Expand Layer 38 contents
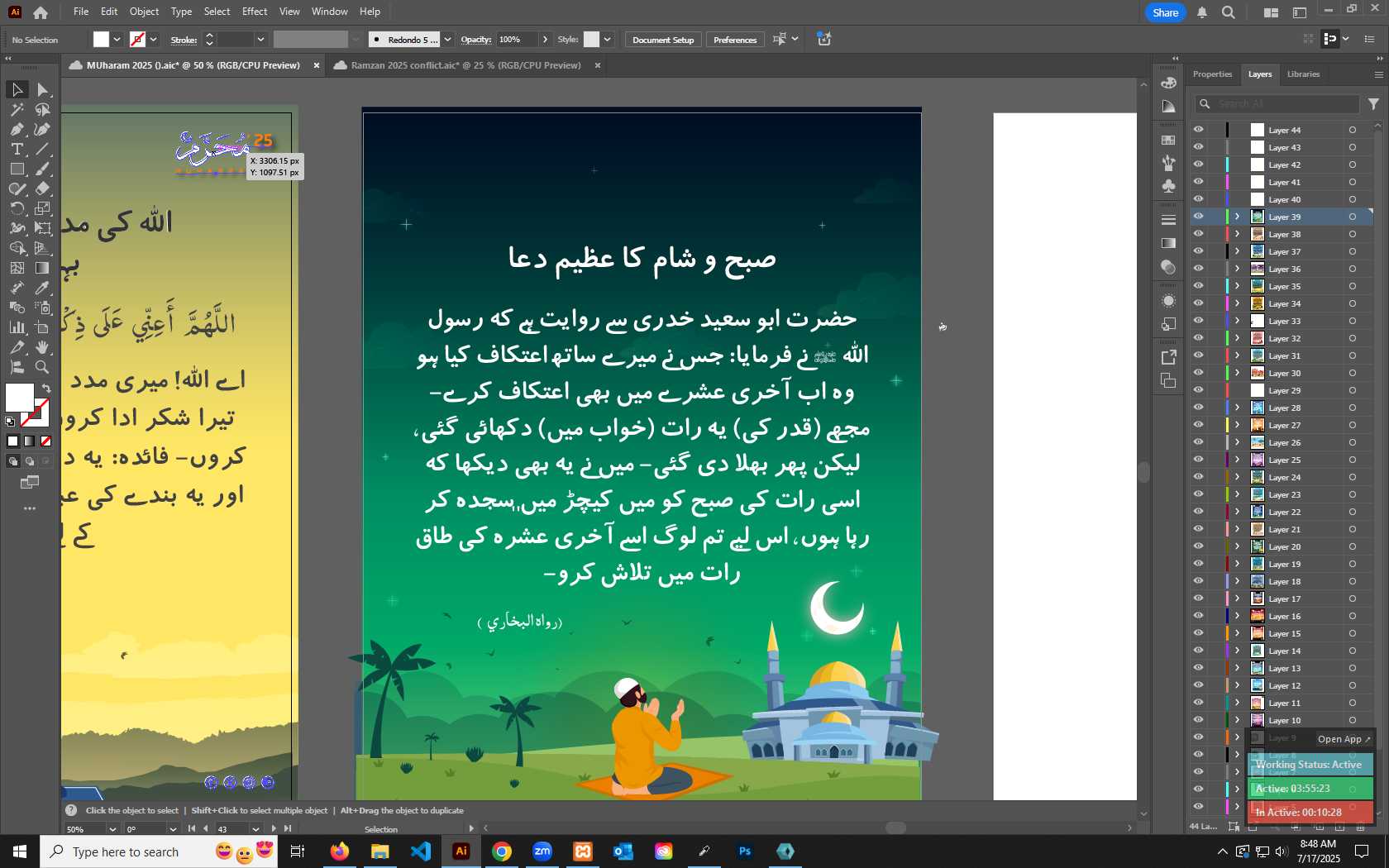1389x868 pixels. click(1237, 234)
